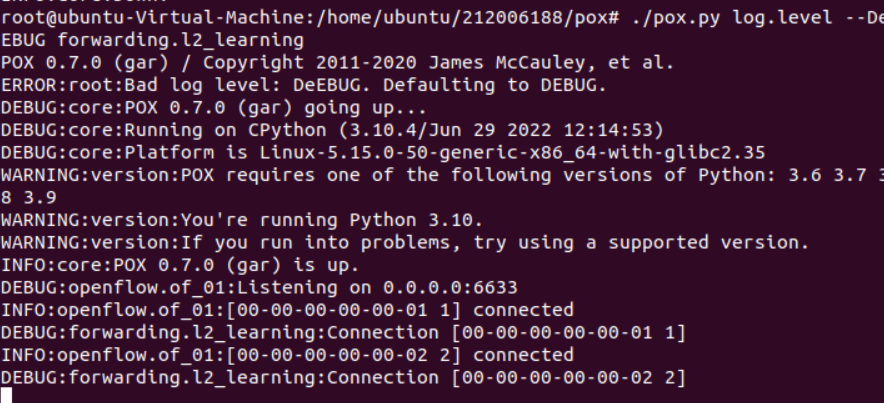Click the '[00-00-00-00-00-01 1] connected' info line
Image resolution: width=884 pixels, height=403 pixels.
(287, 313)
